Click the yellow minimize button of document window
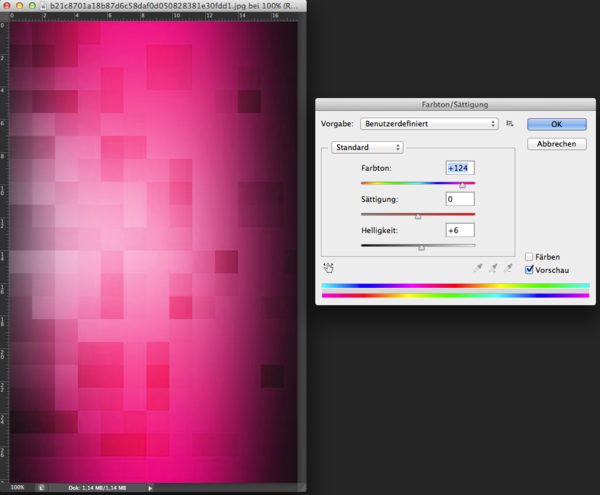Screen dimensions: 600x495 [20, 6]
